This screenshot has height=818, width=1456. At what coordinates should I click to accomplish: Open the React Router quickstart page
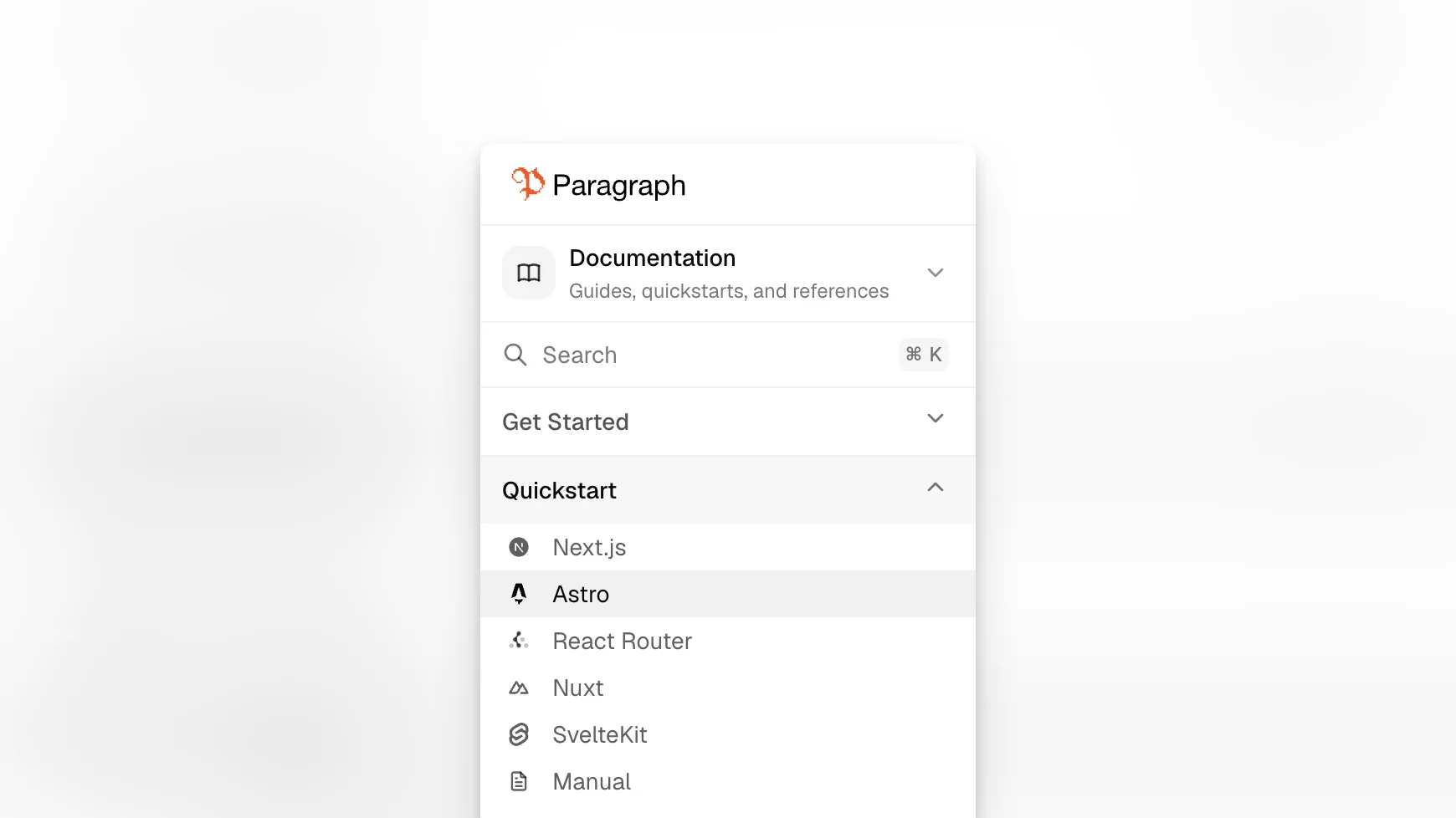(x=728, y=641)
